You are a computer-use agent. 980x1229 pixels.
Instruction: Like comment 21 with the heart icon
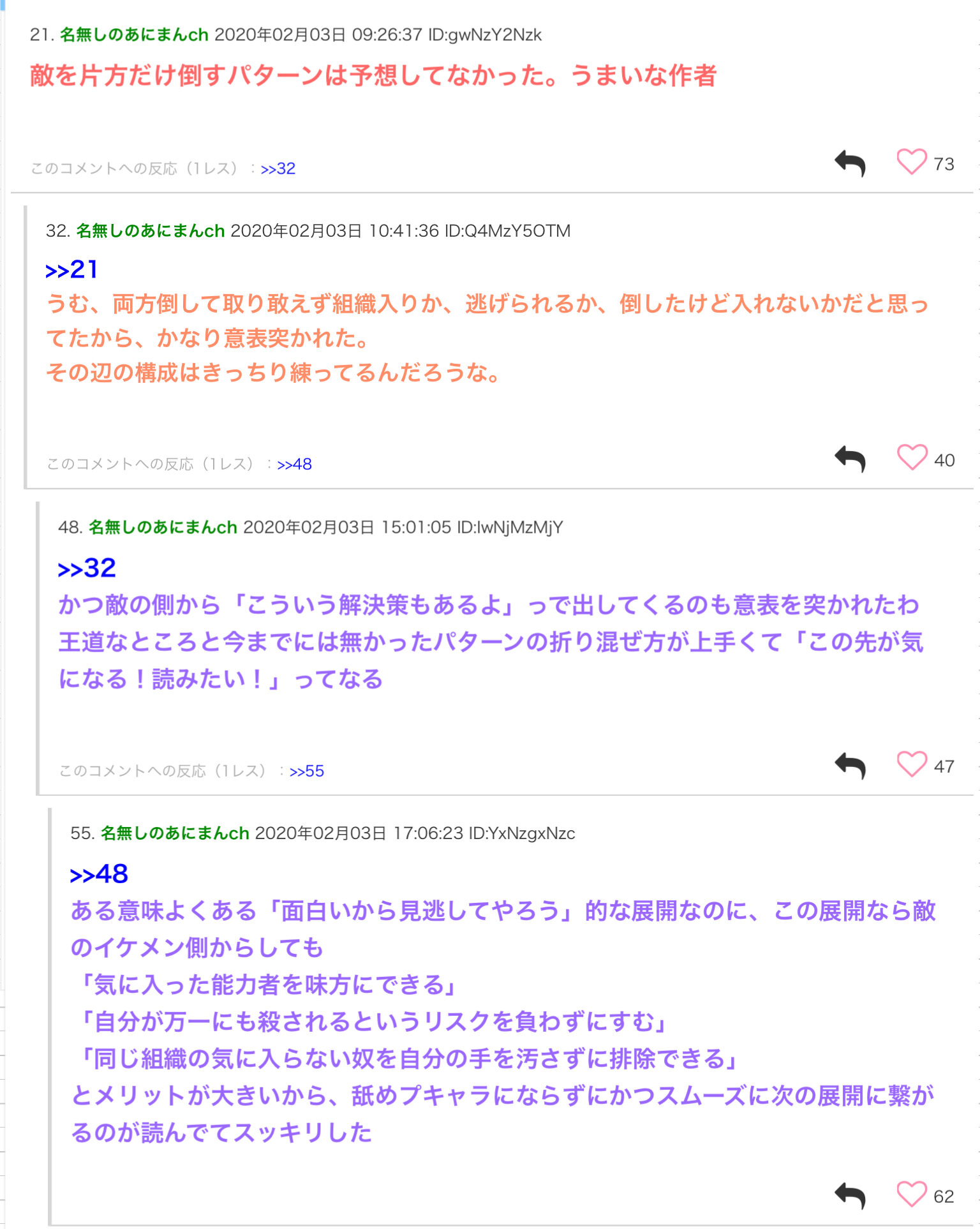click(x=912, y=161)
